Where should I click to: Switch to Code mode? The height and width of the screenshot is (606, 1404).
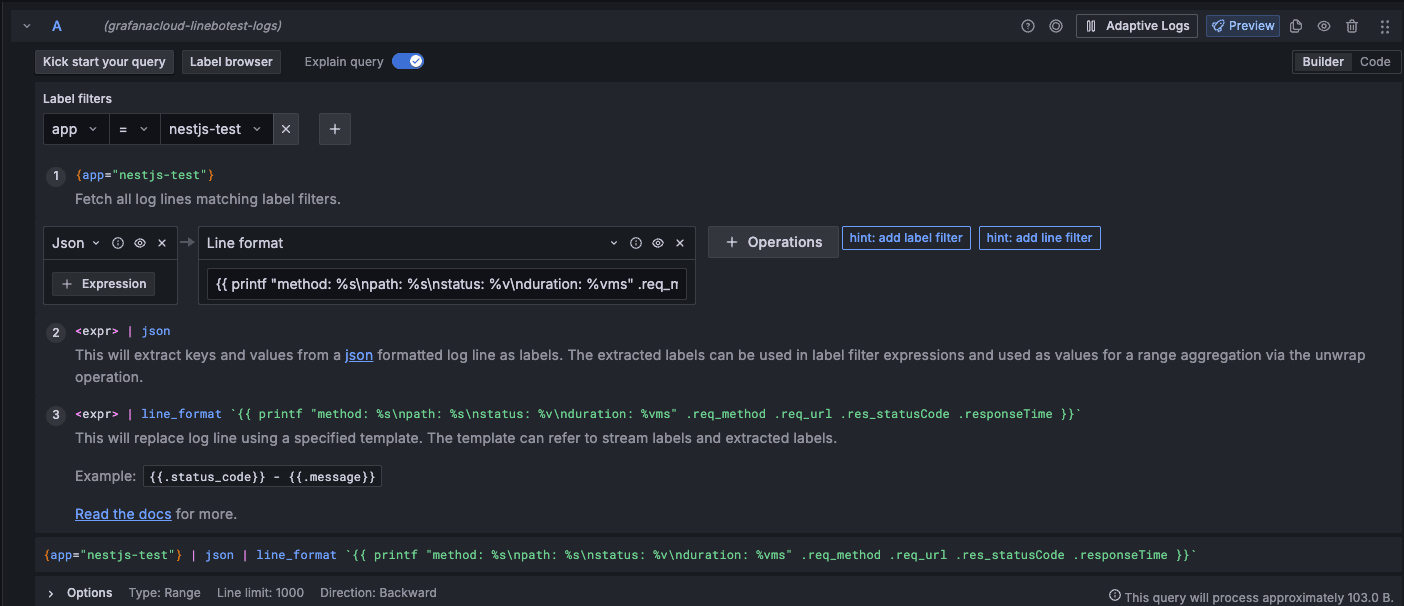pos(1375,62)
